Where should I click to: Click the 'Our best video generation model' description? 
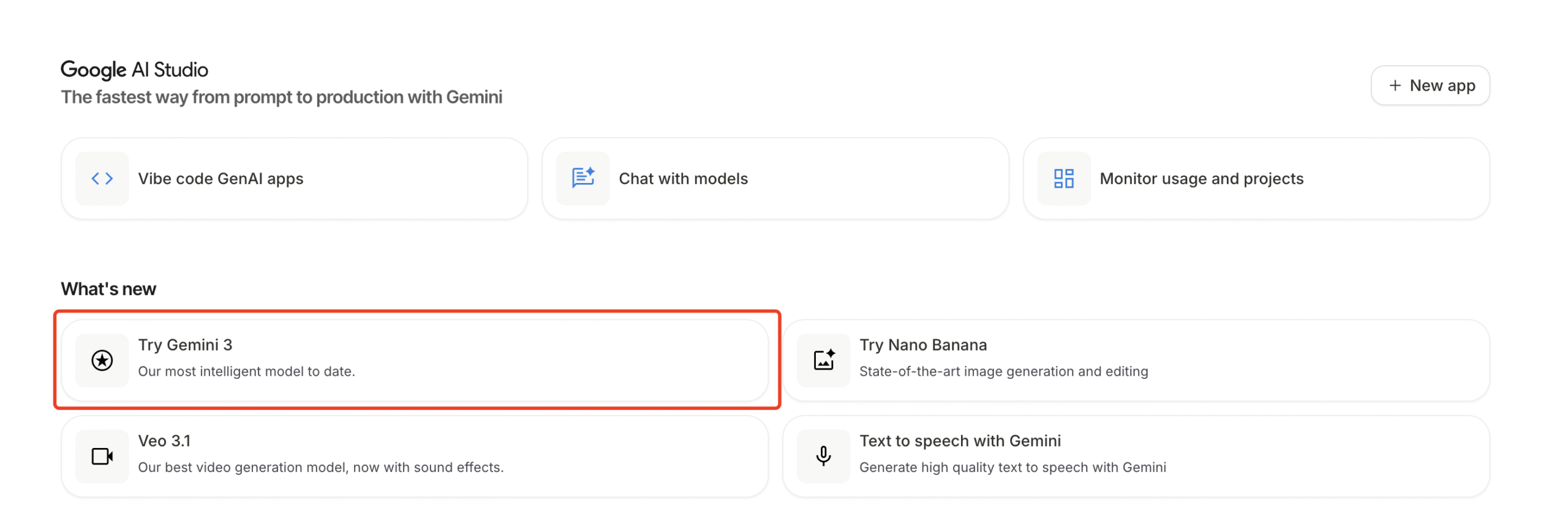[x=320, y=468]
